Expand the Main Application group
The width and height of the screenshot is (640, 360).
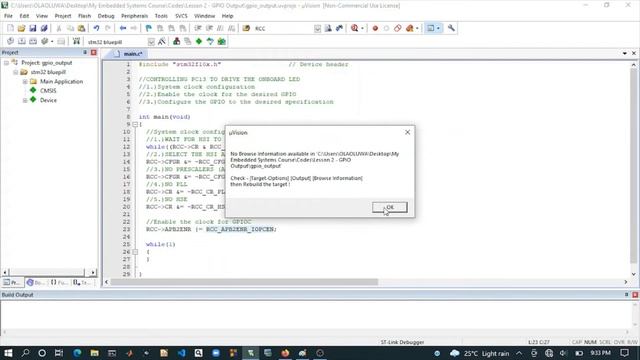(x=25, y=82)
